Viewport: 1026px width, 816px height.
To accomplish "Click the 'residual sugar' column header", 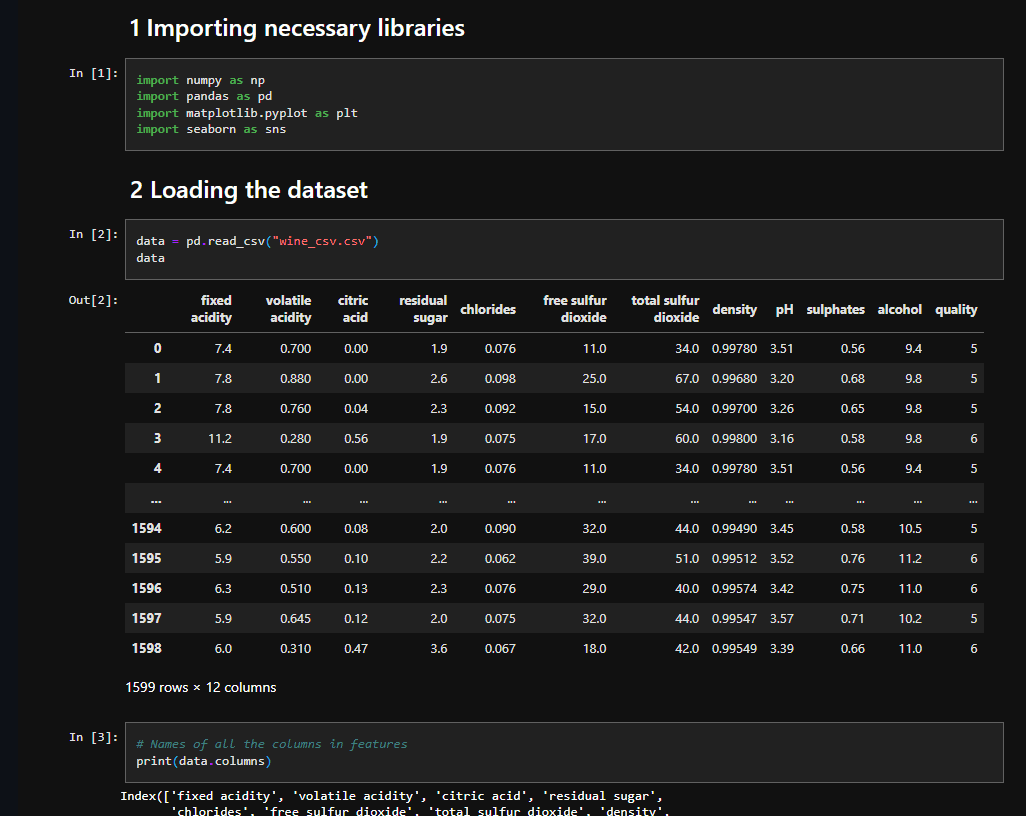I will coord(423,309).
